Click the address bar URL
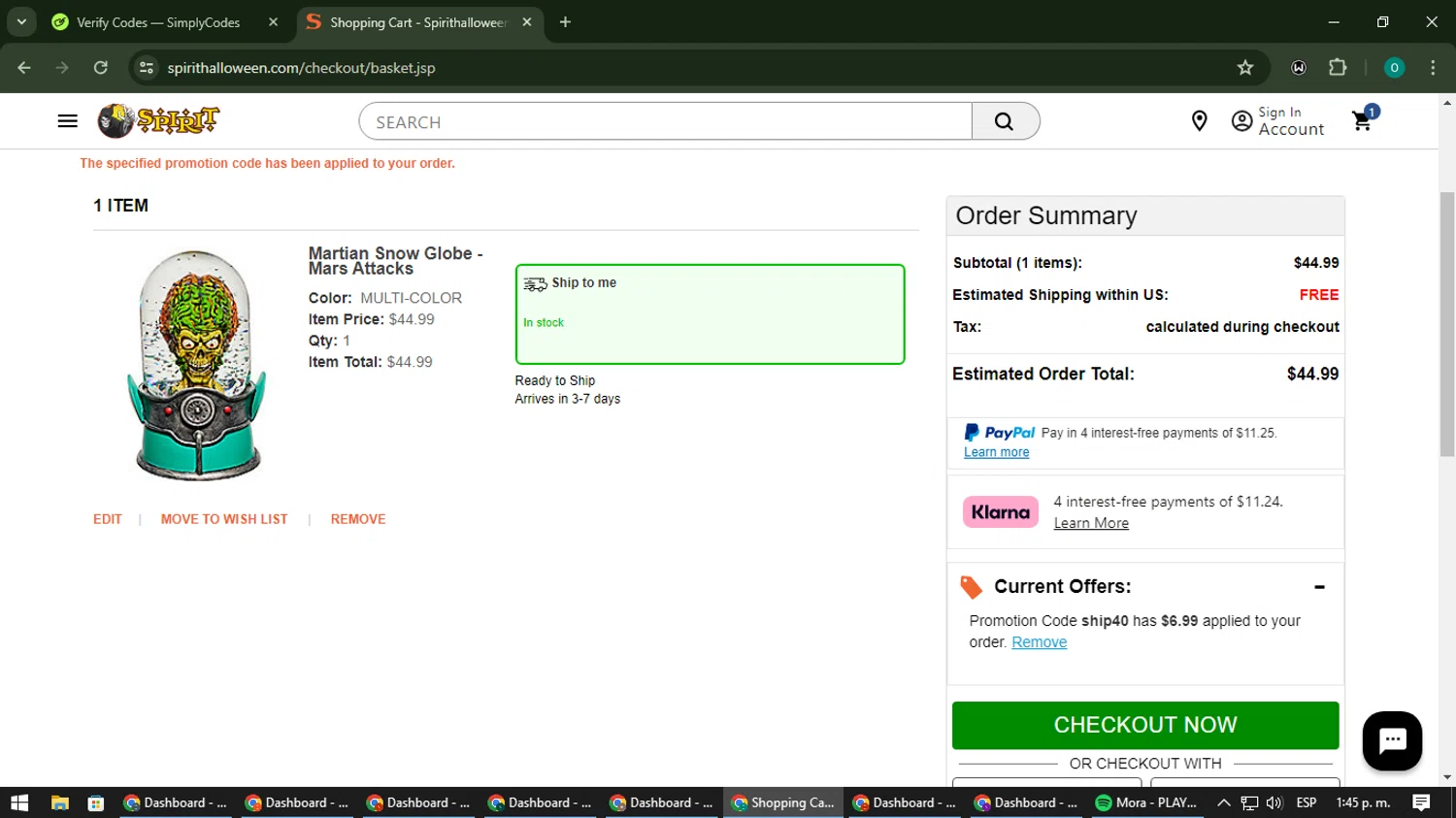The width and height of the screenshot is (1456, 818). [x=301, y=68]
